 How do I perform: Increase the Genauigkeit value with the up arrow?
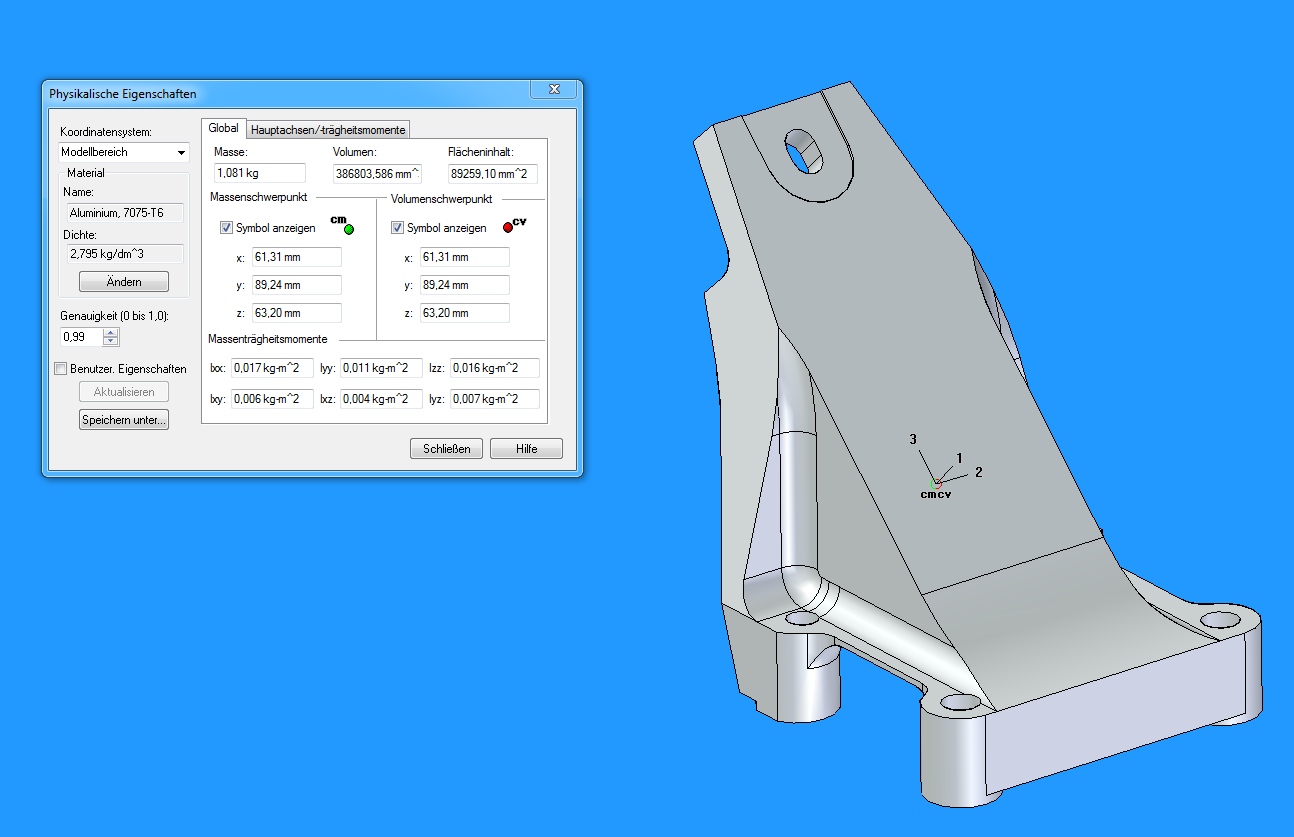[x=111, y=332]
